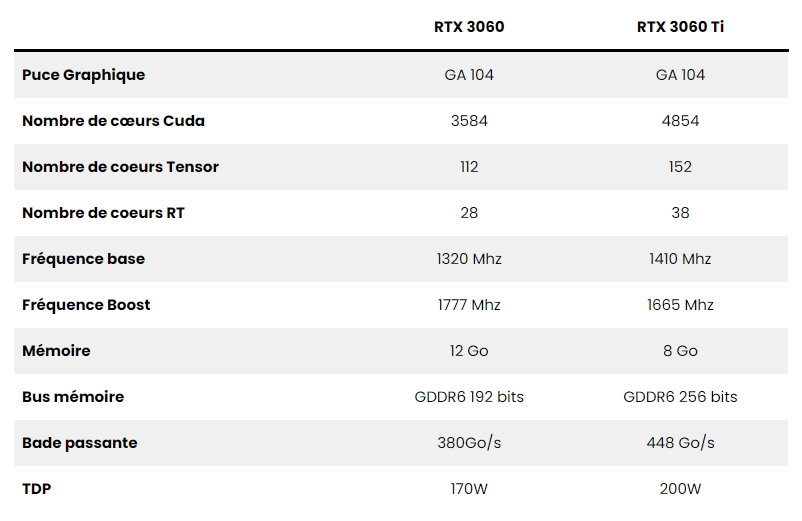Click the Nombre de cœurs Cuda label

[x=113, y=121]
